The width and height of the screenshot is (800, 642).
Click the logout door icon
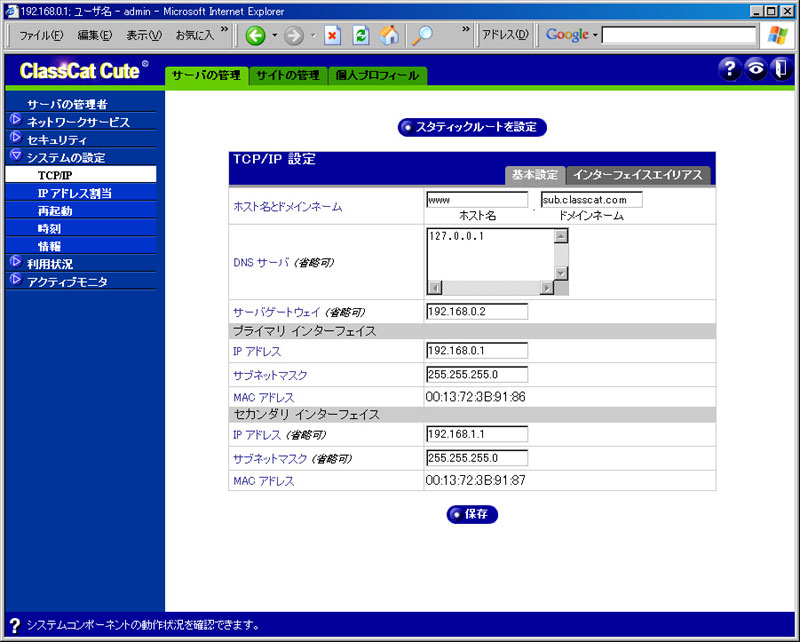point(781,69)
